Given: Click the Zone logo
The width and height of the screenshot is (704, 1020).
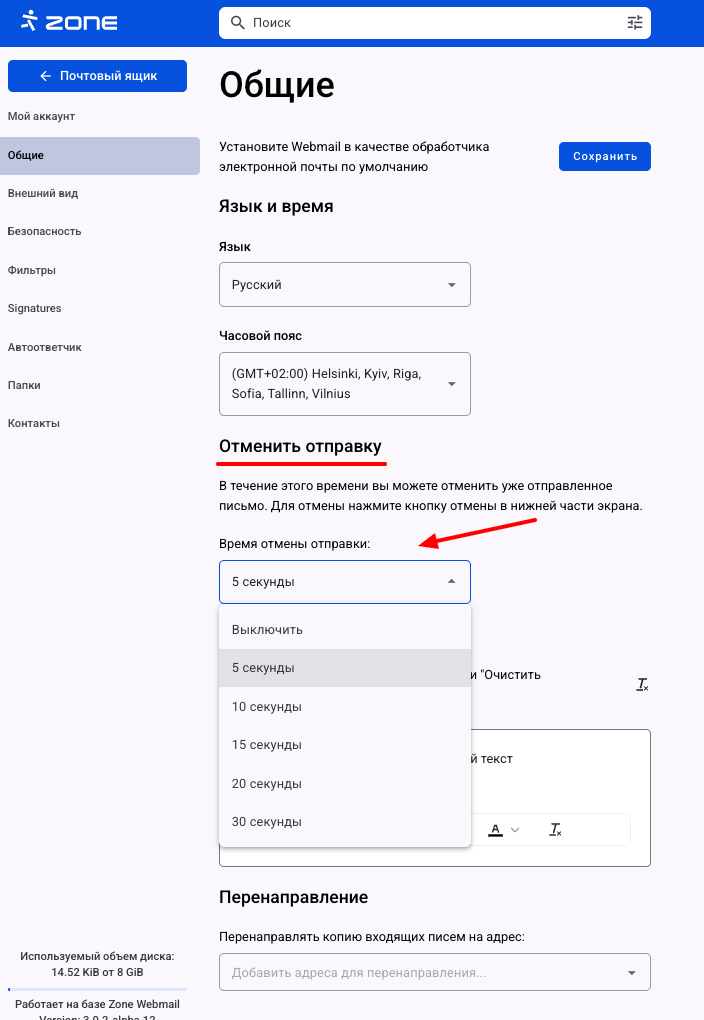Looking at the screenshot, I should (x=69, y=21).
